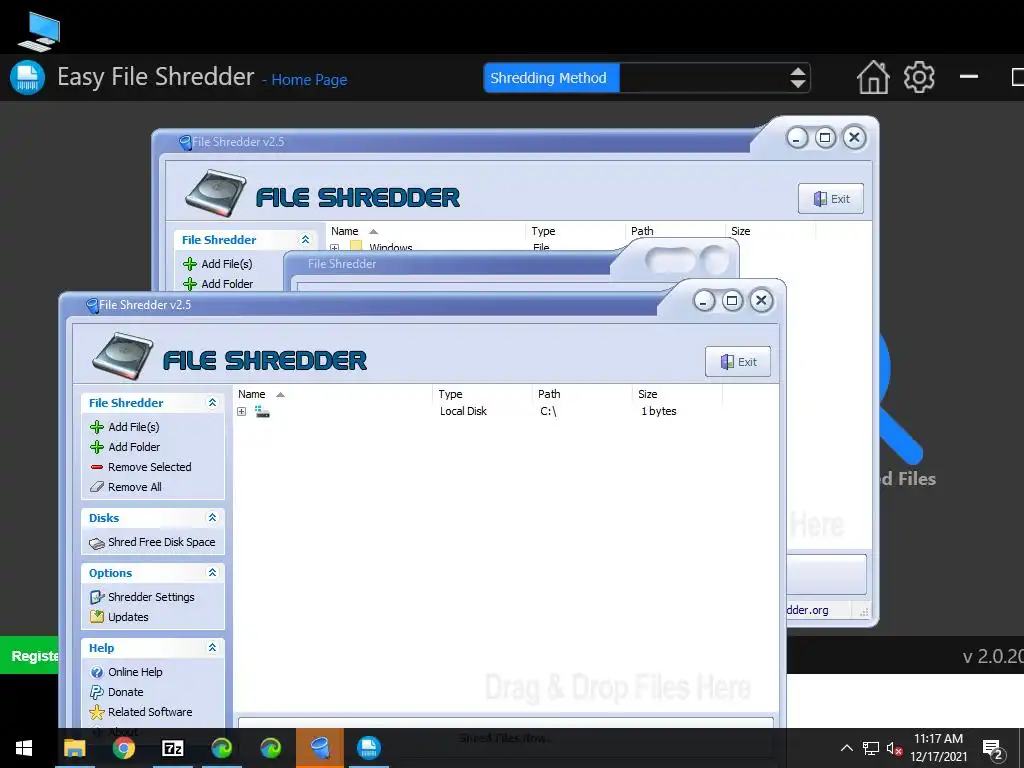The width and height of the screenshot is (1024, 768).
Task: Switch to Easy File Shredder taskbar button
Action: point(369,748)
